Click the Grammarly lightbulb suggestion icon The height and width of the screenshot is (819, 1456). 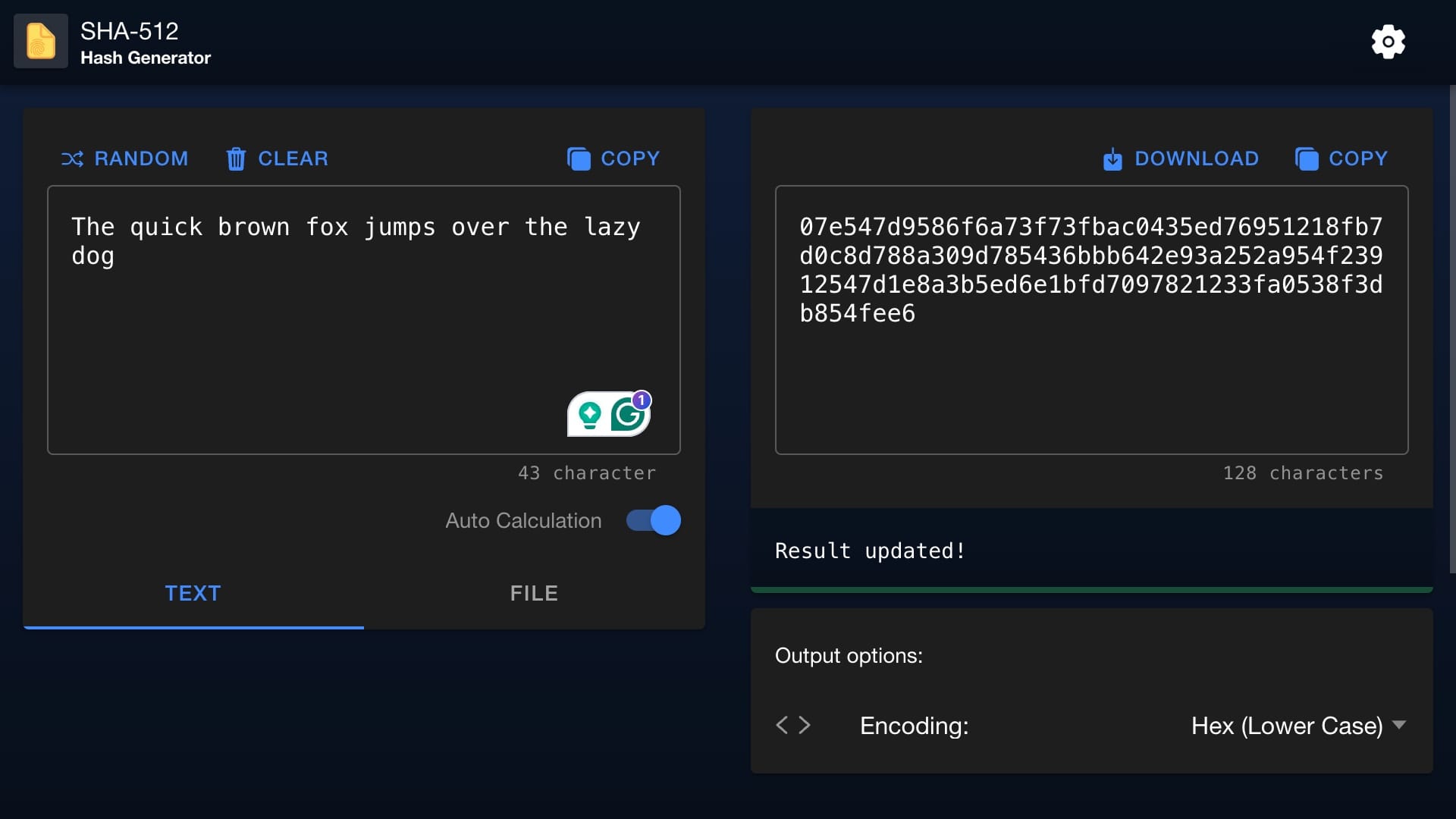point(589,415)
